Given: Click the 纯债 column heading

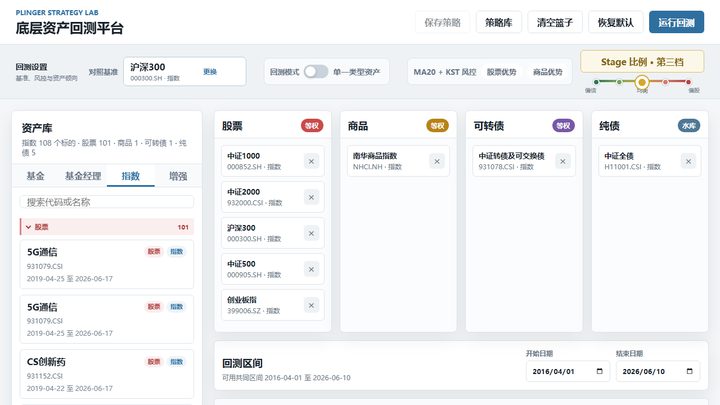Looking at the screenshot, I should click(x=609, y=126).
